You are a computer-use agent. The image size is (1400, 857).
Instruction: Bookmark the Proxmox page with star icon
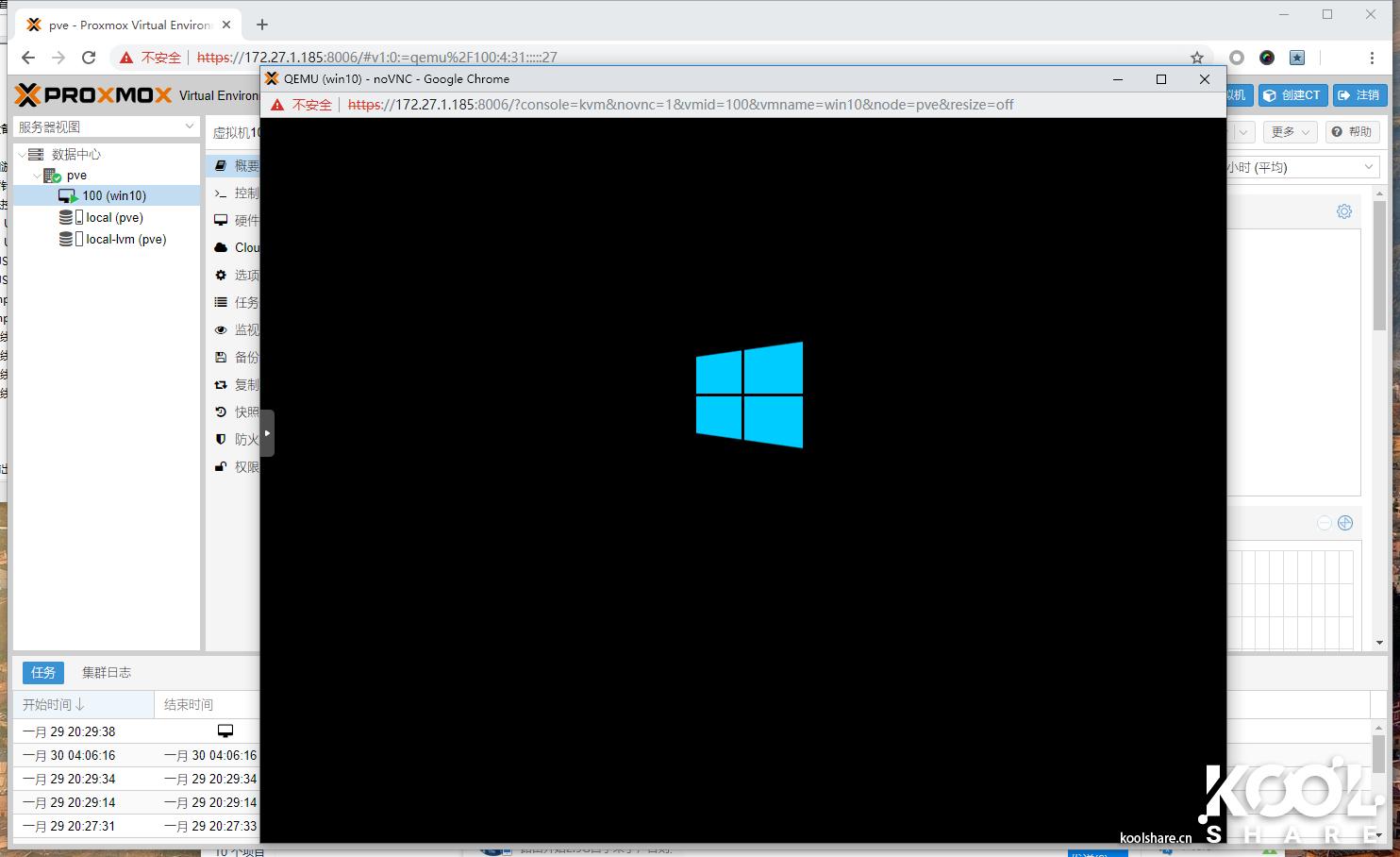[1197, 58]
